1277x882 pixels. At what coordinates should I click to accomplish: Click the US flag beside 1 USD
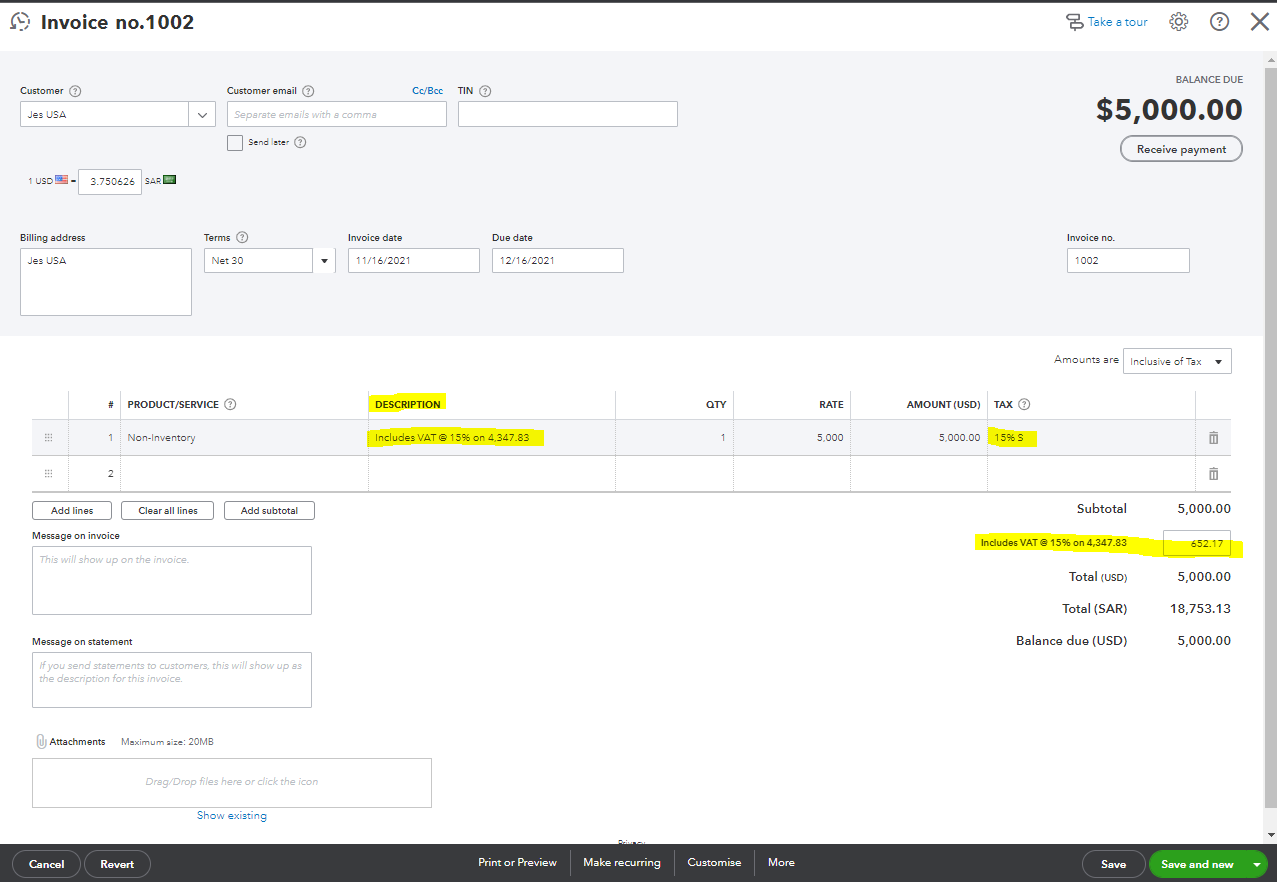coord(61,179)
